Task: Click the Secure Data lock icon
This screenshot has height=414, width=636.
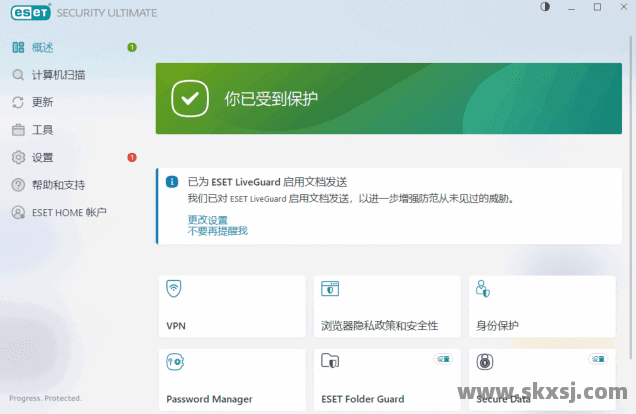Action: (485, 362)
